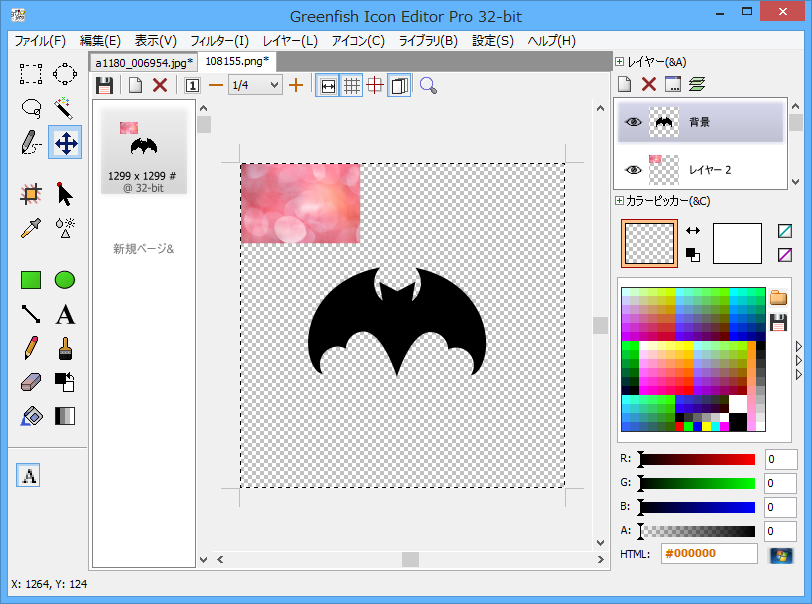
Task: Collapse the カラーピッカー panel
Action: (620, 201)
